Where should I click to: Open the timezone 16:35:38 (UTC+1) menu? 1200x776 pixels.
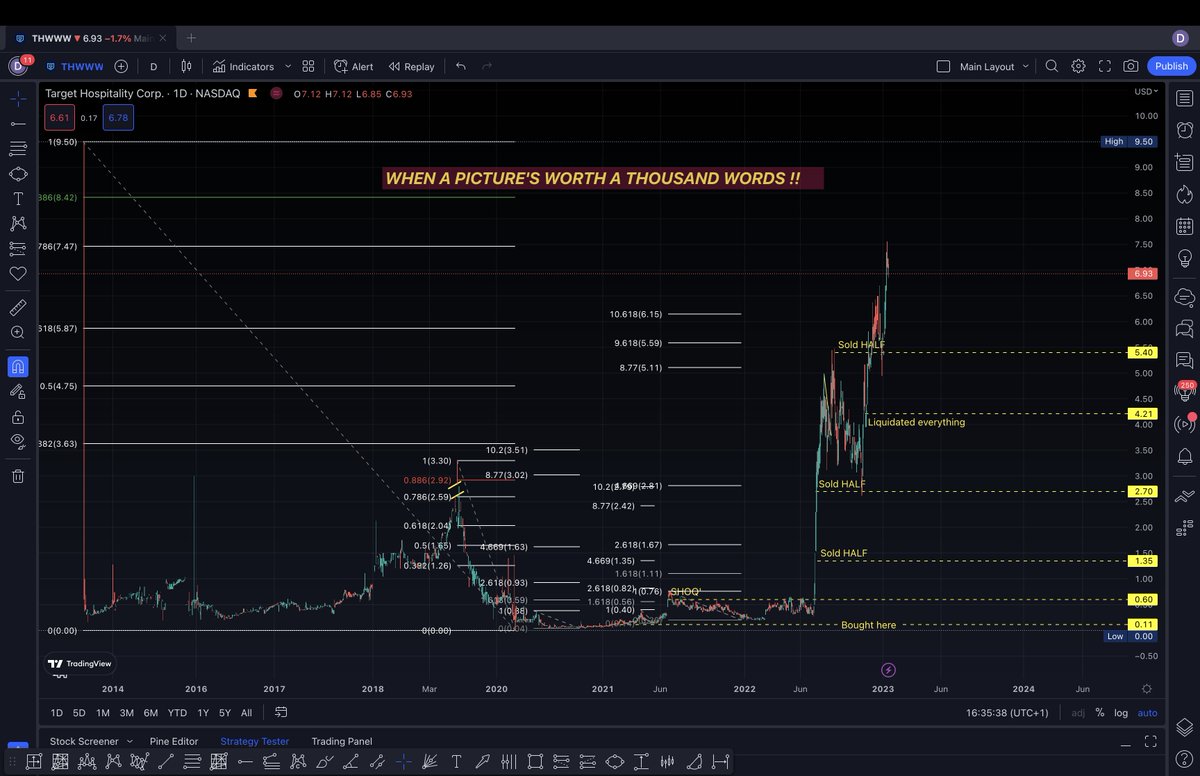[1006, 713]
